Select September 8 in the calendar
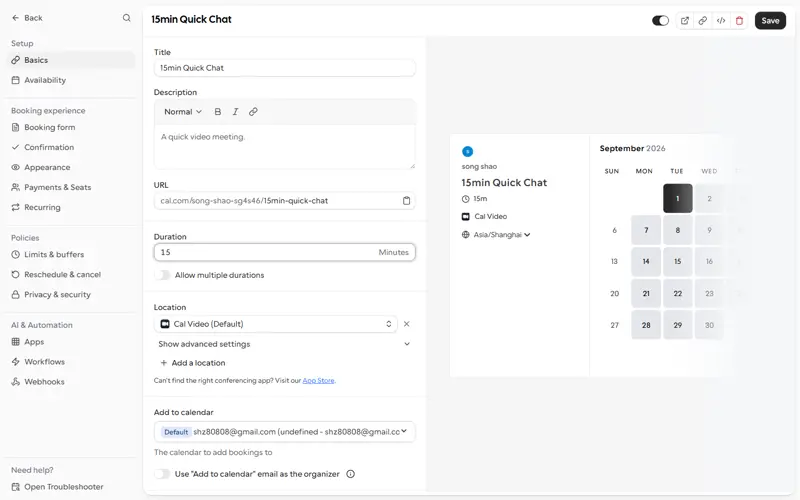This screenshot has width=800, height=500. 678,230
